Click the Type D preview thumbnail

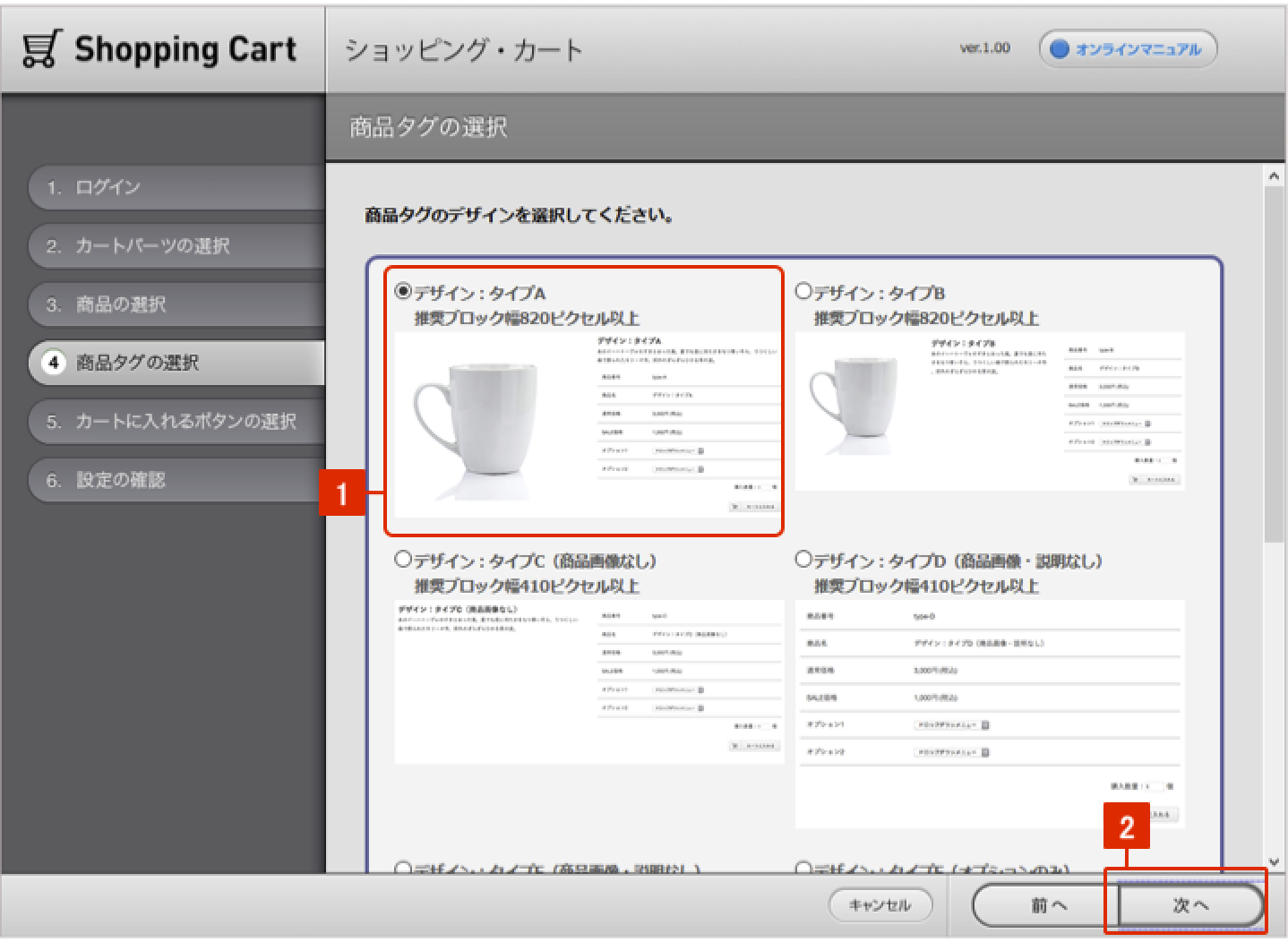click(x=990, y=714)
